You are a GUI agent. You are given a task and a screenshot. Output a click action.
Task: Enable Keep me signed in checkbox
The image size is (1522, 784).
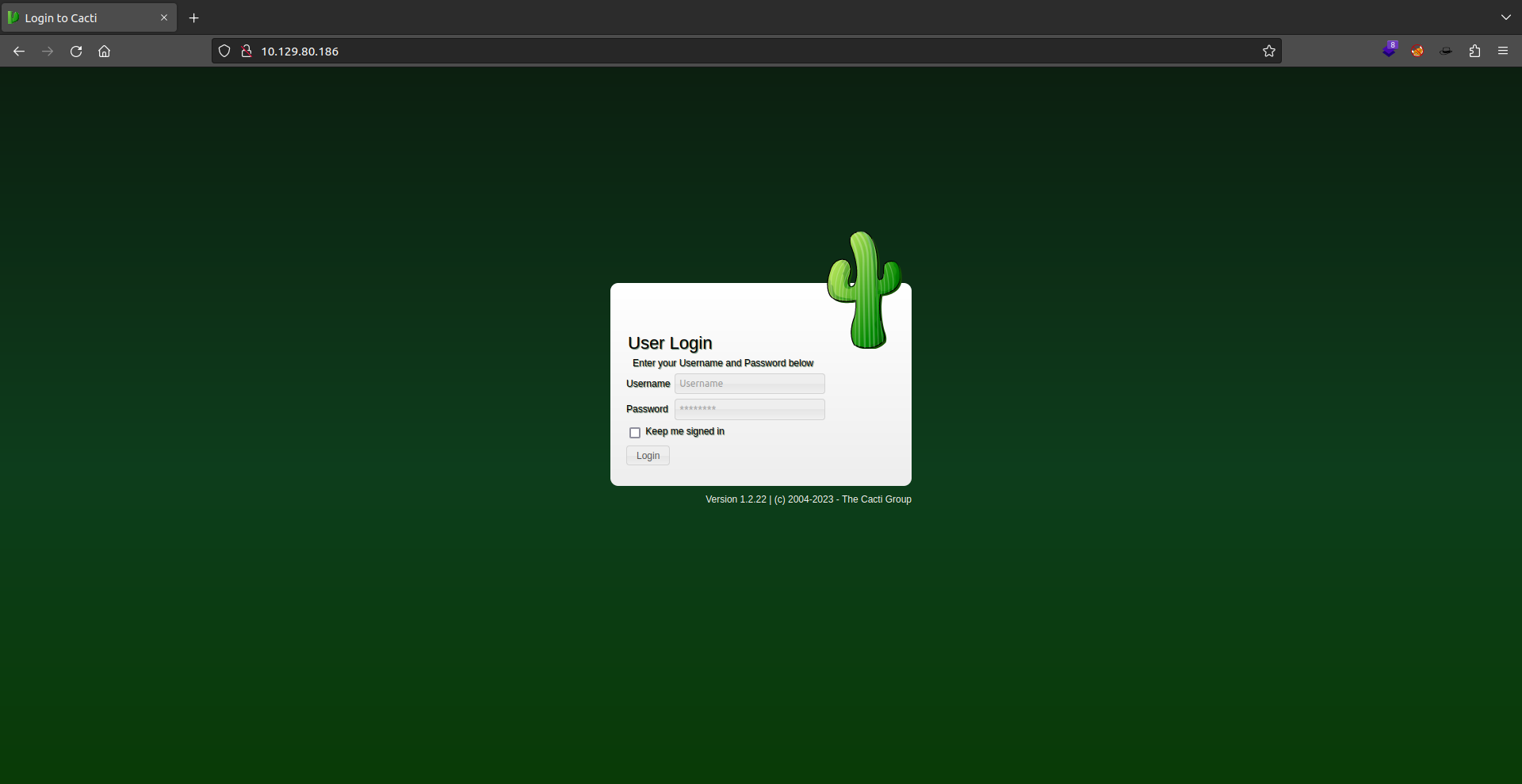click(x=635, y=433)
